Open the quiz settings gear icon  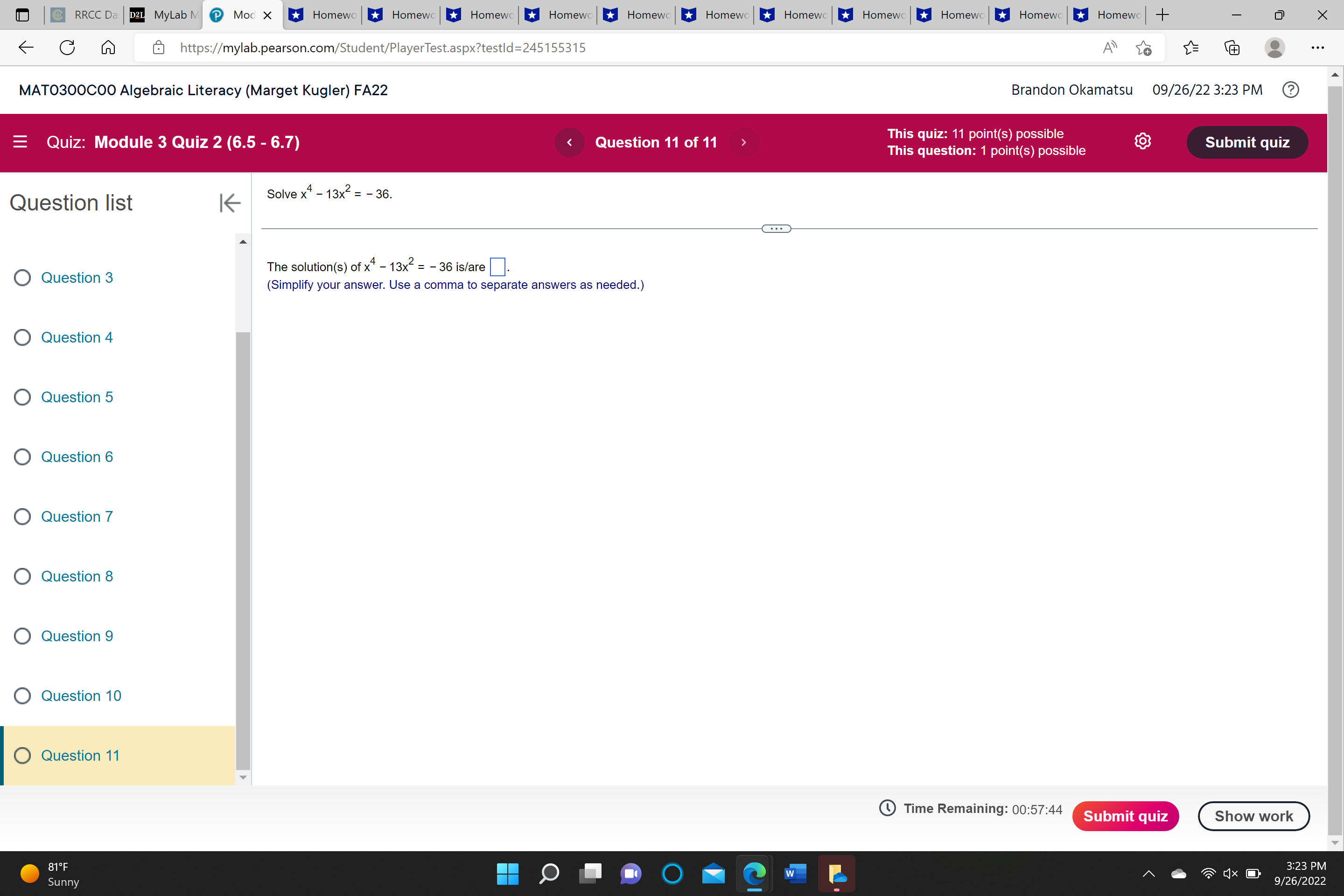click(x=1142, y=142)
